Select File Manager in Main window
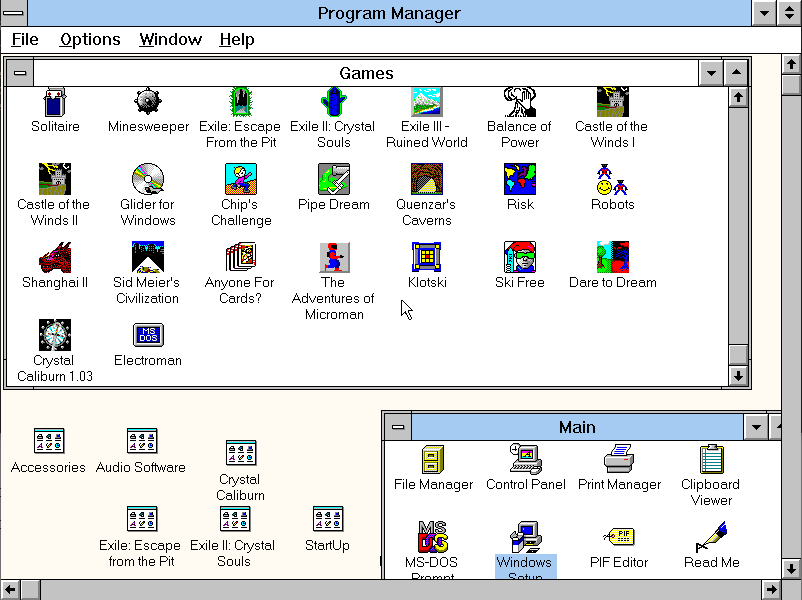The height and width of the screenshot is (600, 802). pyautogui.click(x=433, y=459)
